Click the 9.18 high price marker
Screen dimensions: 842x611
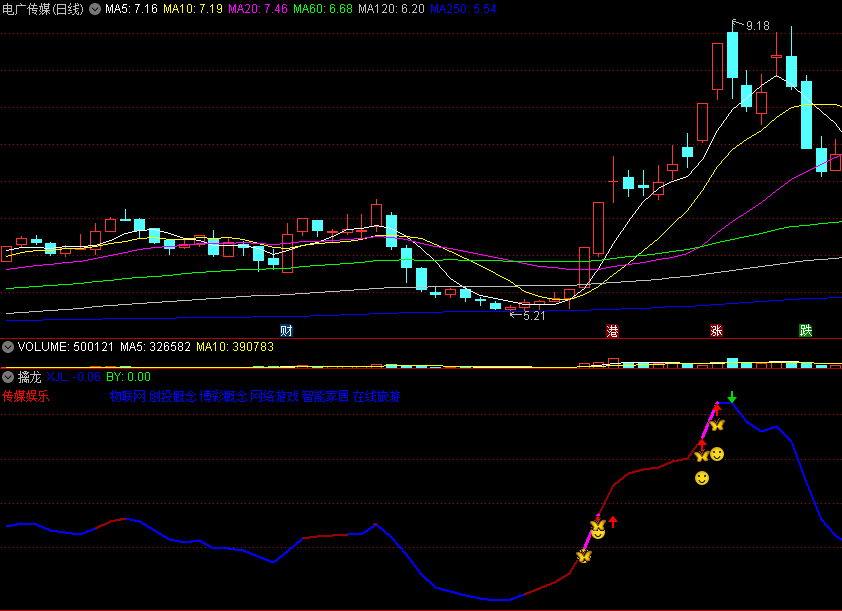[757, 26]
